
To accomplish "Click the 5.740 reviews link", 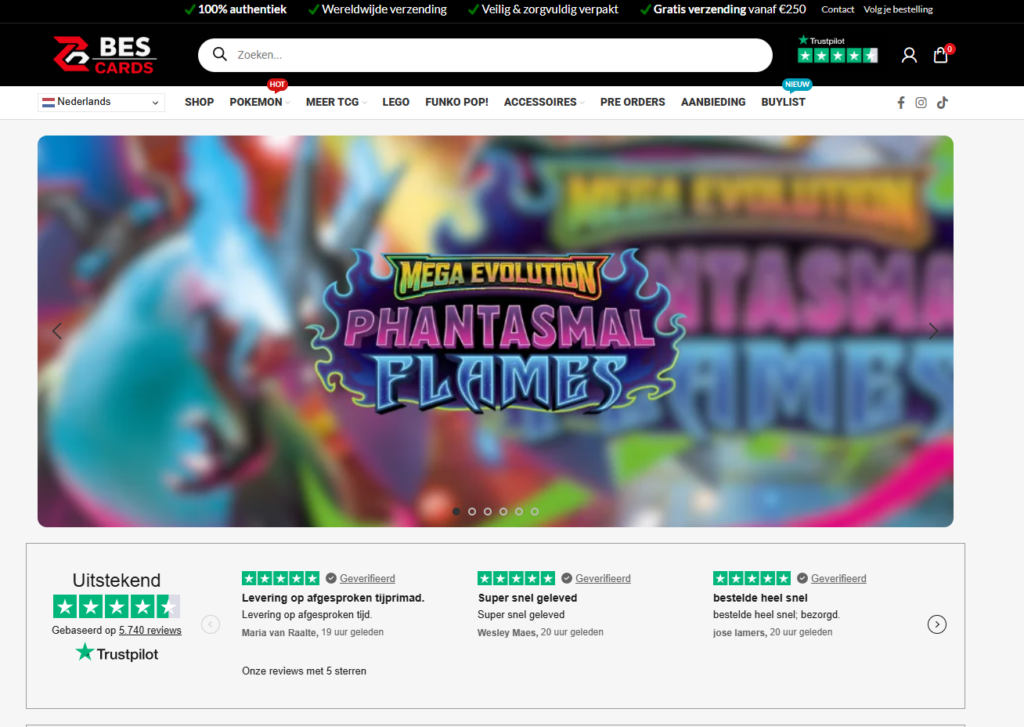I will point(150,630).
